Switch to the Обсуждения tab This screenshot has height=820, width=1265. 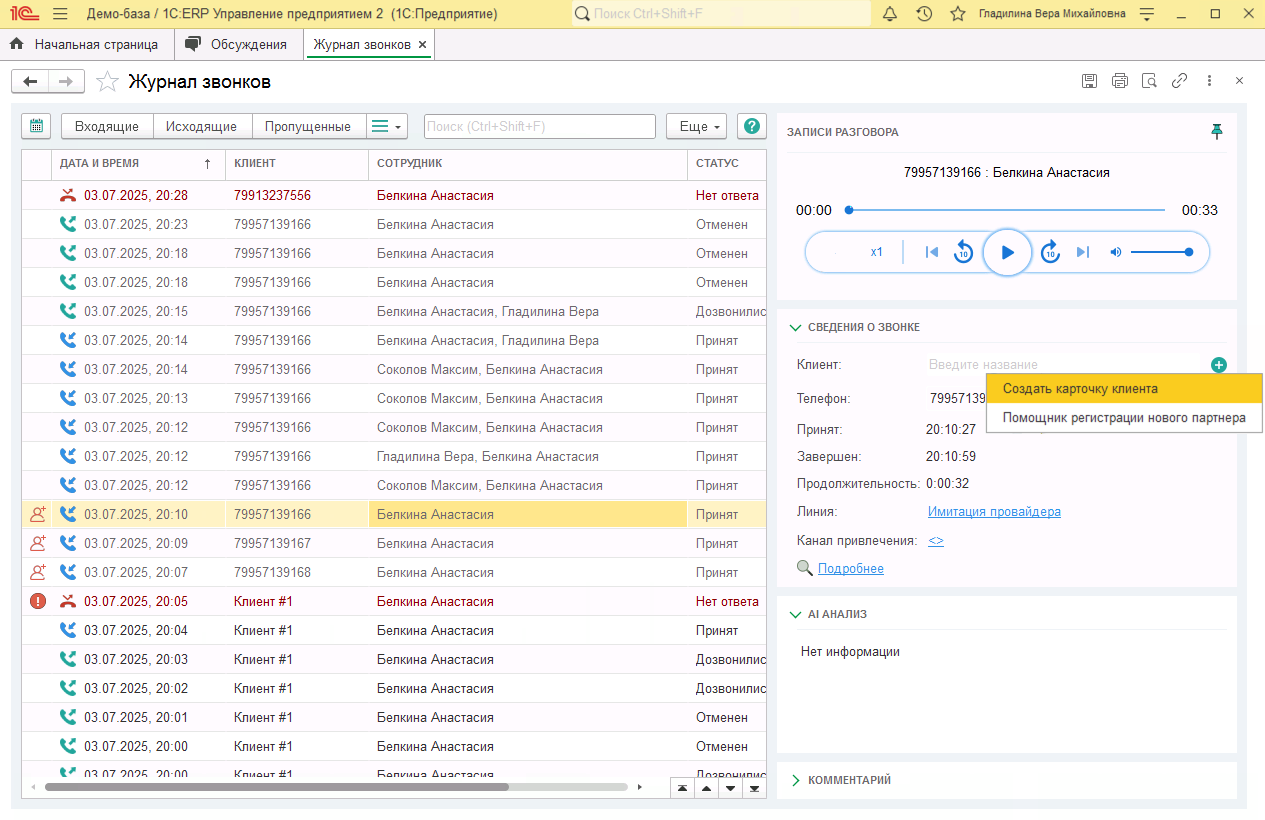tap(248, 45)
